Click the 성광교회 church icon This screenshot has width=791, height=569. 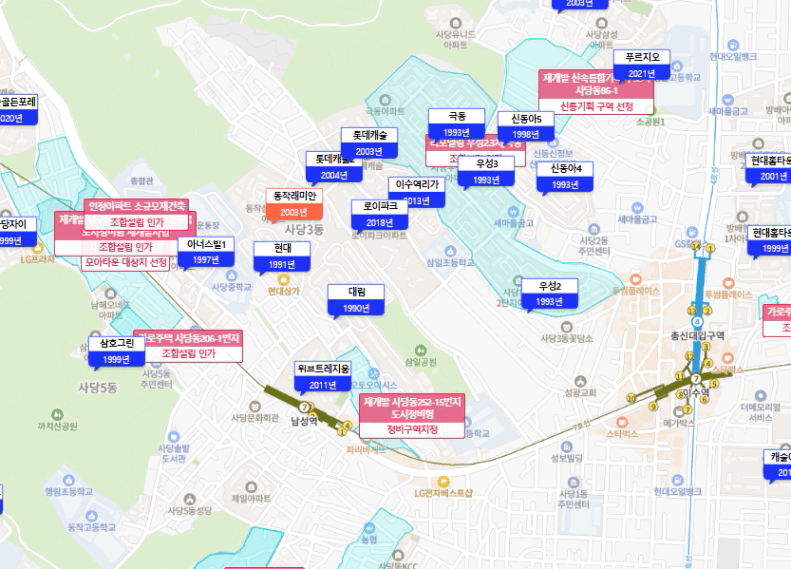point(581,381)
